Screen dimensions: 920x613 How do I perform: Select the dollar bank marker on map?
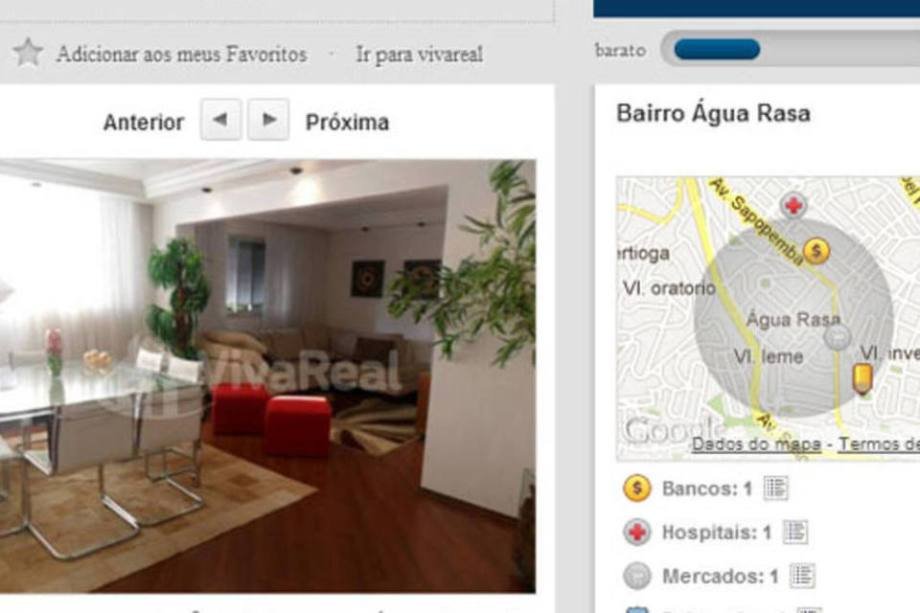pos(816,251)
